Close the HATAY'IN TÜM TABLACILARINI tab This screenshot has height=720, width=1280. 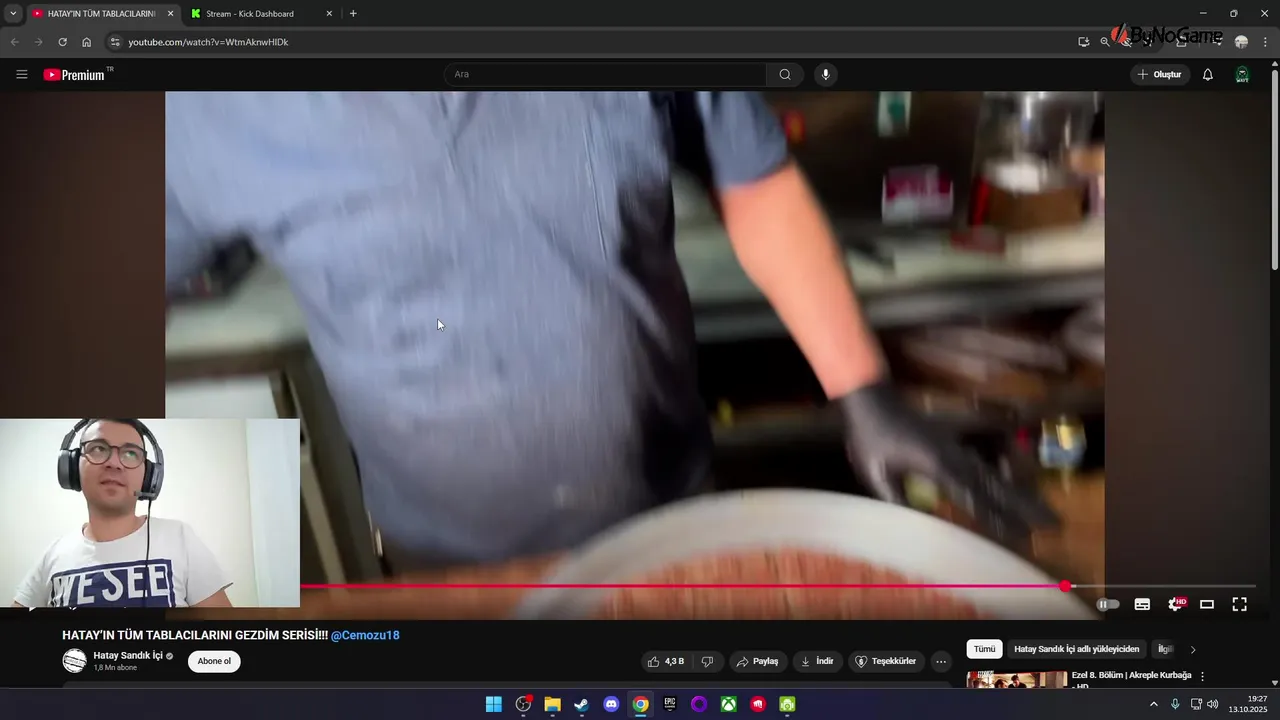[x=170, y=14]
